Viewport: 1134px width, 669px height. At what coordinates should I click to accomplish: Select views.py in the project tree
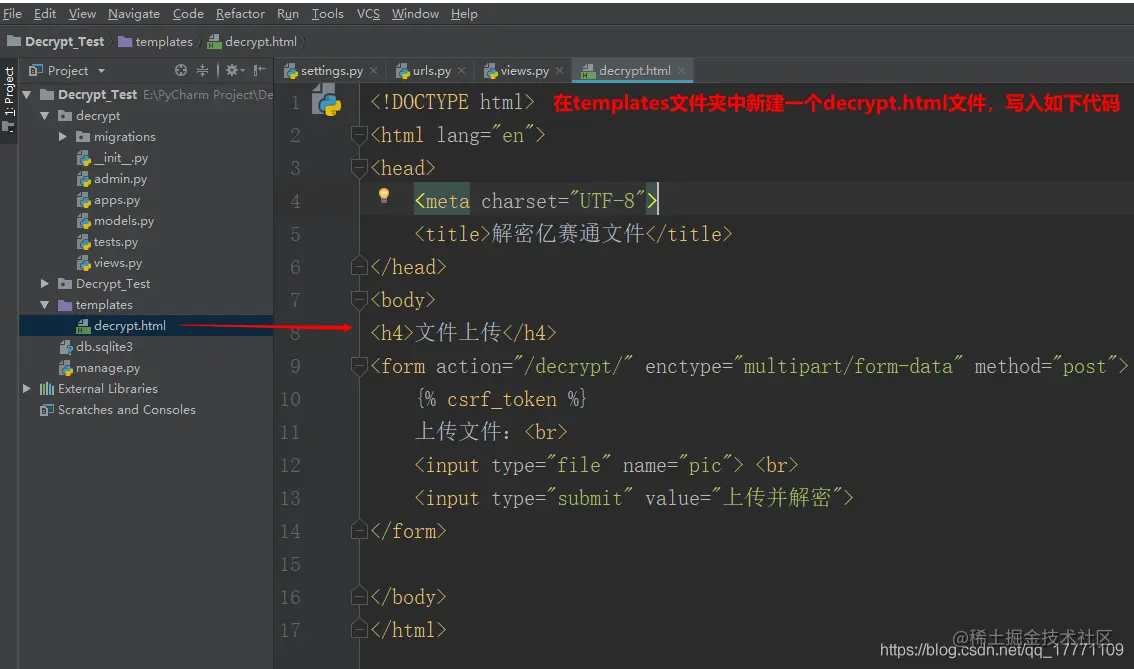pos(118,263)
